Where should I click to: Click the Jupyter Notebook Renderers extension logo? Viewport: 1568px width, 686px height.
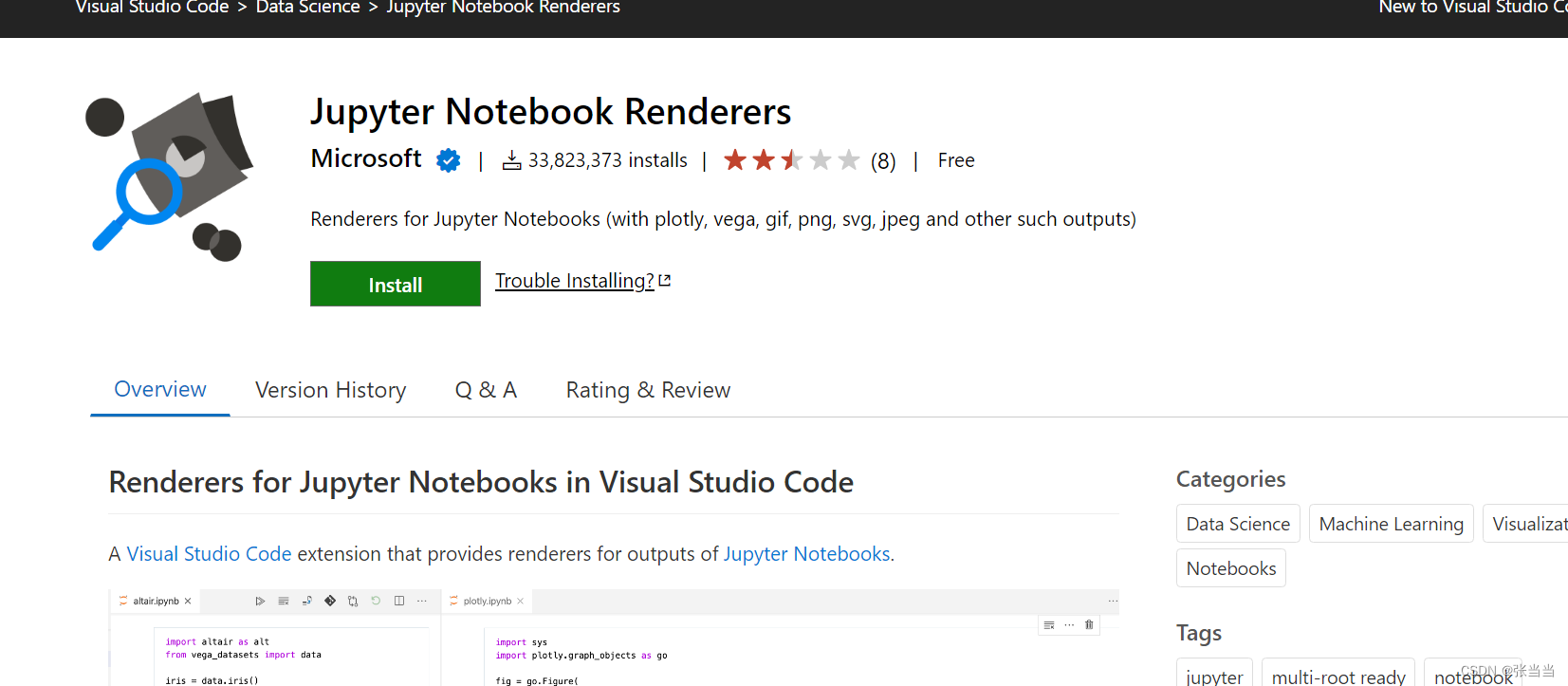[x=169, y=176]
